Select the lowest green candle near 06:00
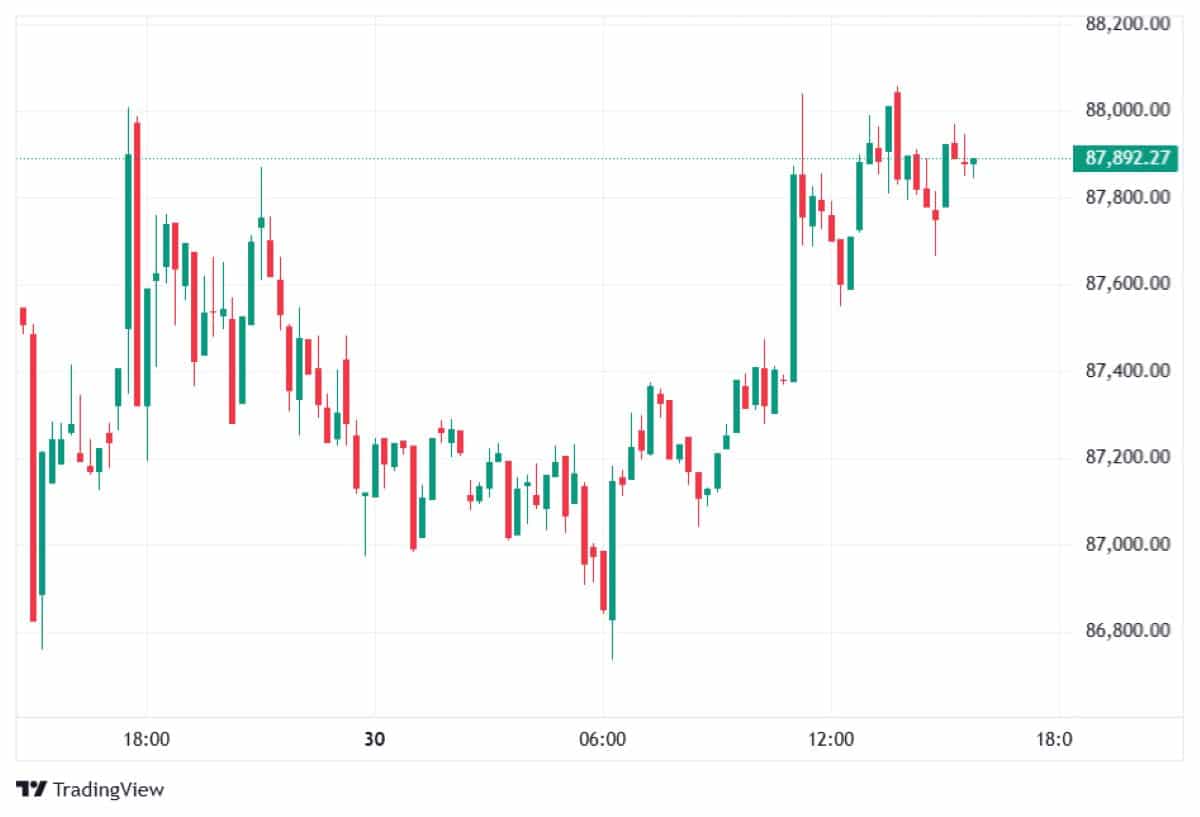The image size is (1200, 817). pos(612,550)
